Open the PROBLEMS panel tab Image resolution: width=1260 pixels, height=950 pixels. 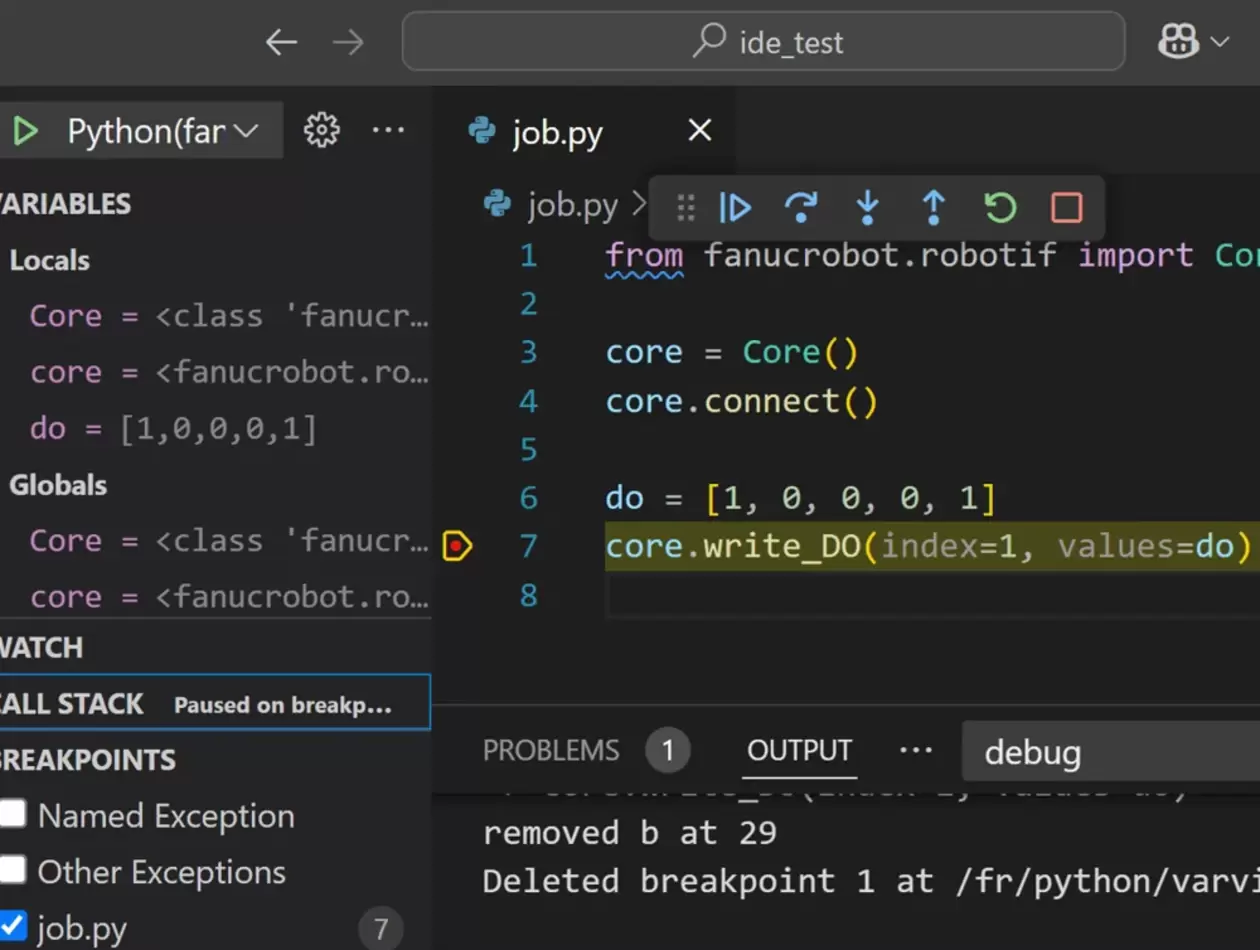[551, 751]
